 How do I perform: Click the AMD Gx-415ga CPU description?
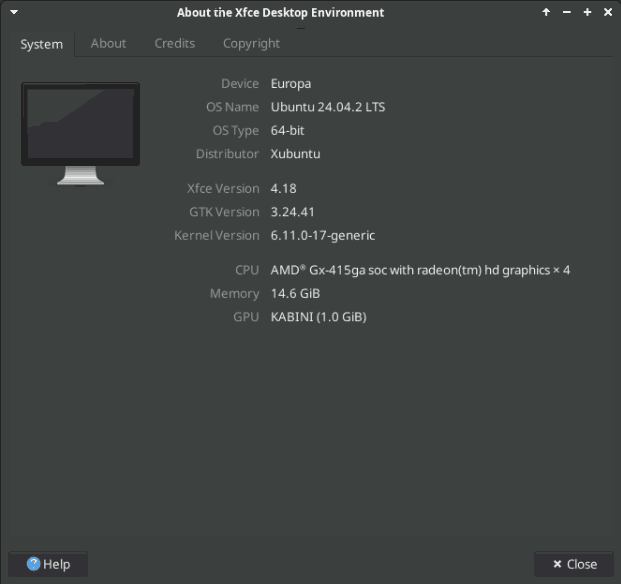[420, 270]
